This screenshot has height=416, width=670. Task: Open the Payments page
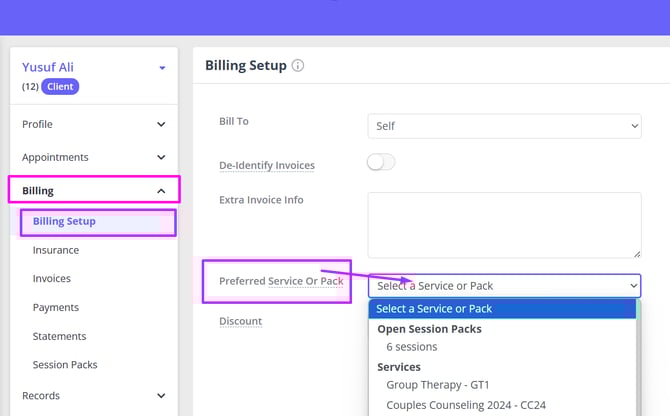(x=55, y=308)
